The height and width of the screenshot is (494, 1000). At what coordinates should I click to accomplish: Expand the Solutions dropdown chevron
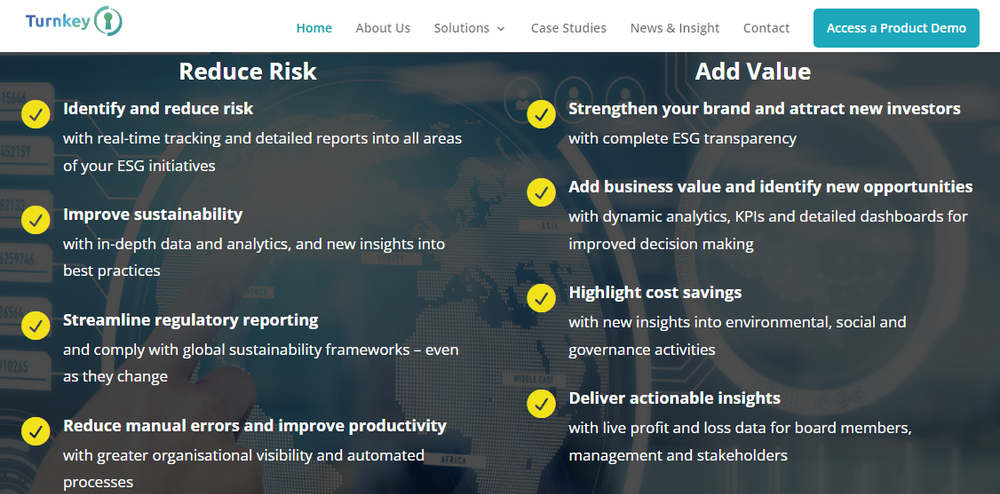[x=501, y=29]
